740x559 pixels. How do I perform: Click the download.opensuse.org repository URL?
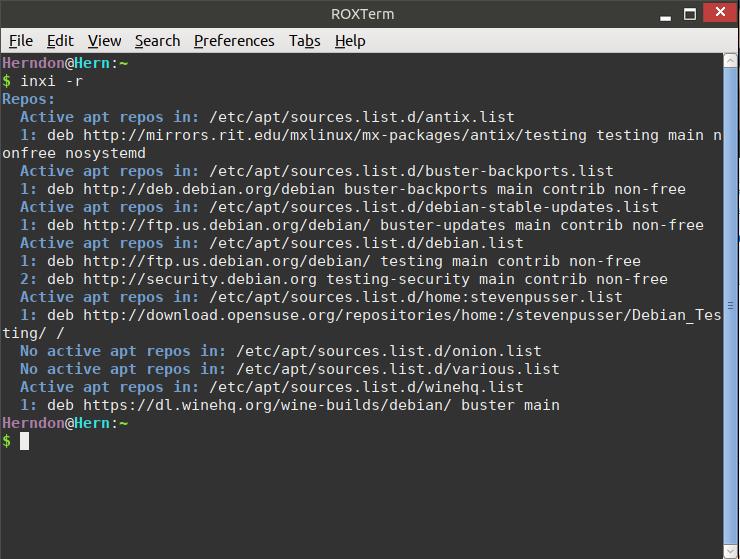402,315
